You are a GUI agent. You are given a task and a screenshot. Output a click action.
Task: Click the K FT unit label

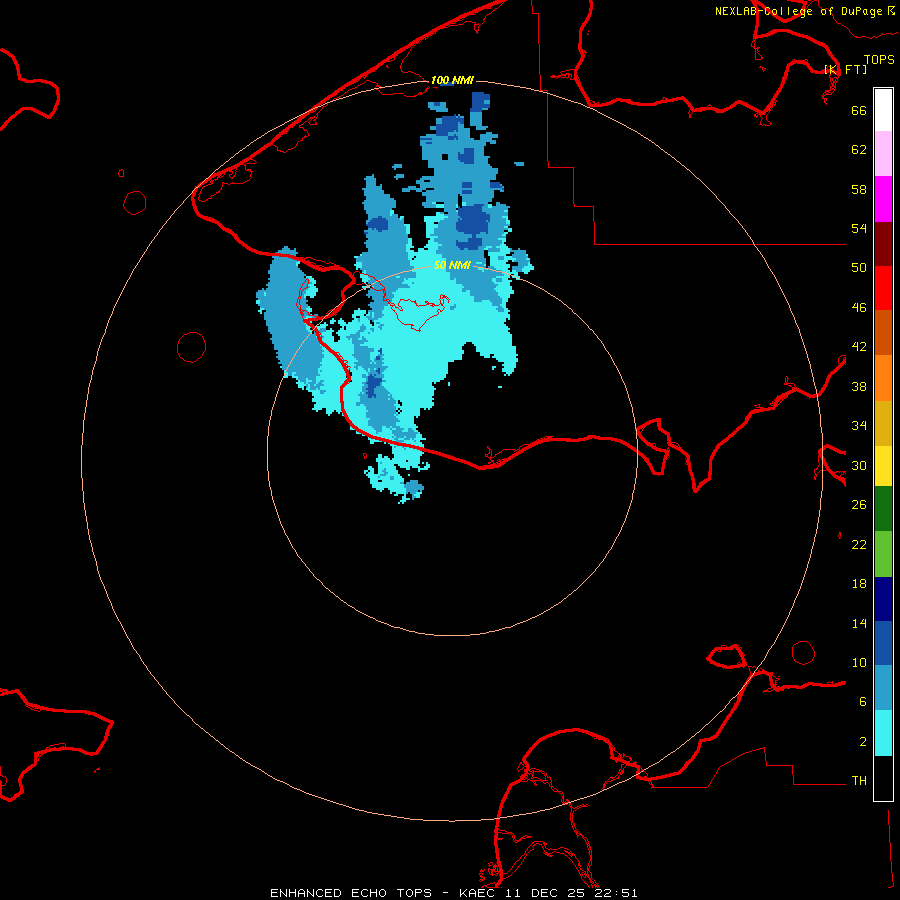pos(846,69)
